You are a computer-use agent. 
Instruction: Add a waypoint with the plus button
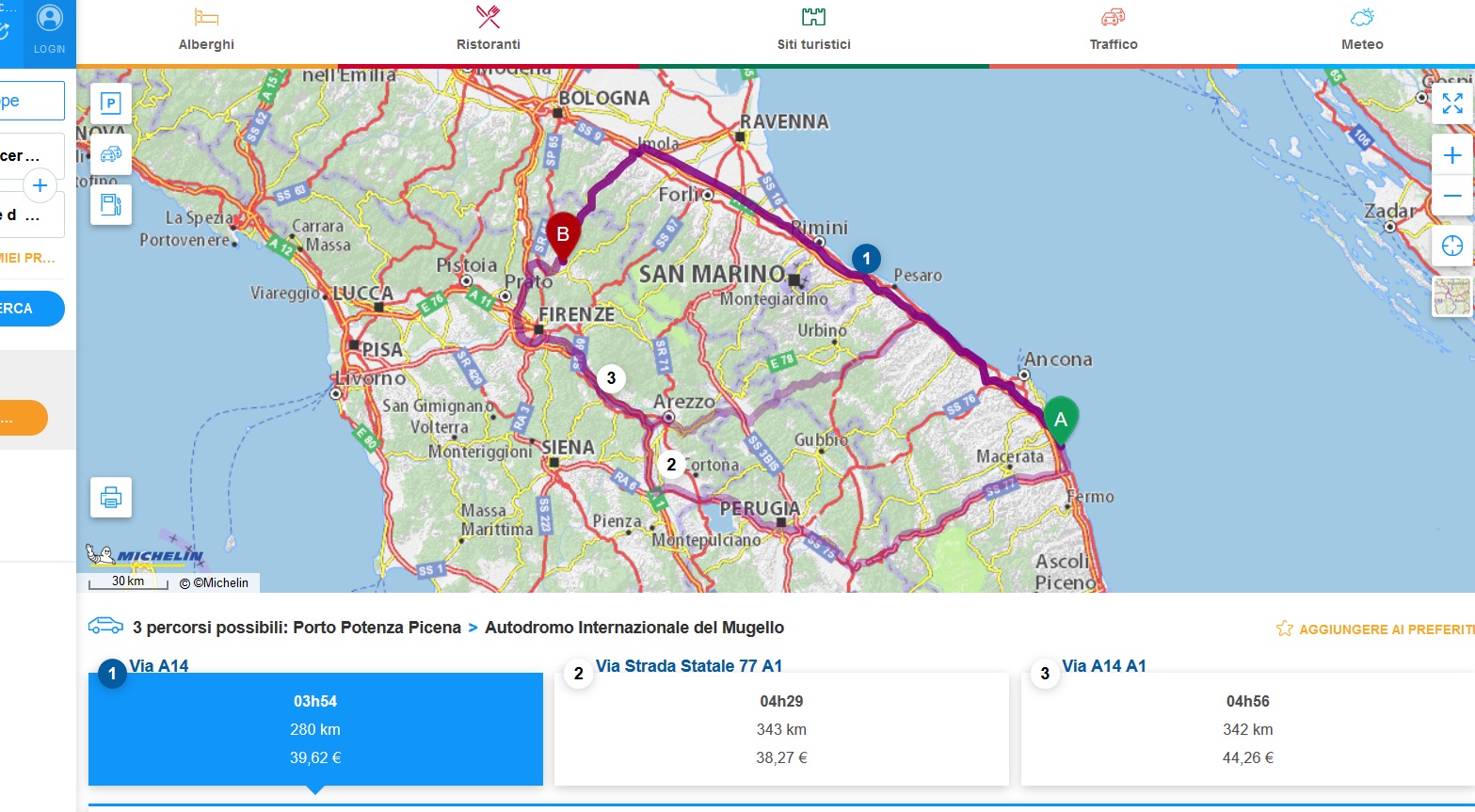click(40, 185)
